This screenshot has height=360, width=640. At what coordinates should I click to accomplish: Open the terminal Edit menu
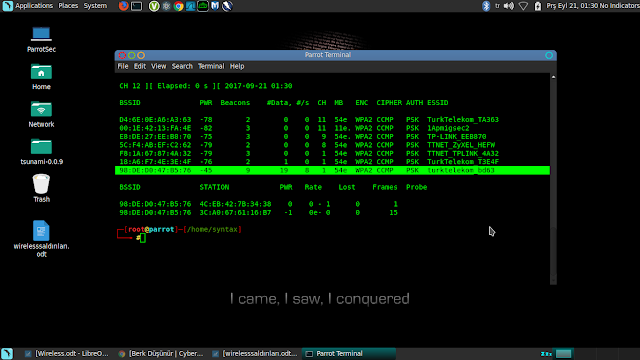click(x=140, y=66)
